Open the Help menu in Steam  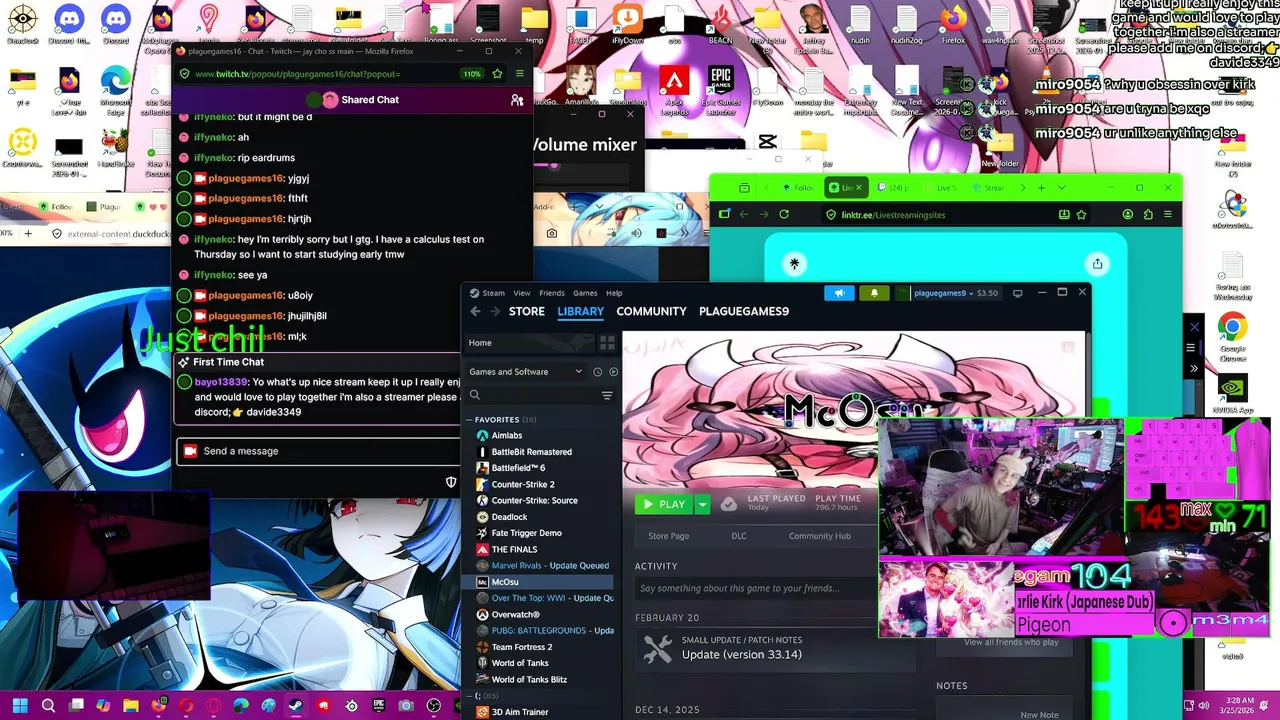[x=614, y=293]
